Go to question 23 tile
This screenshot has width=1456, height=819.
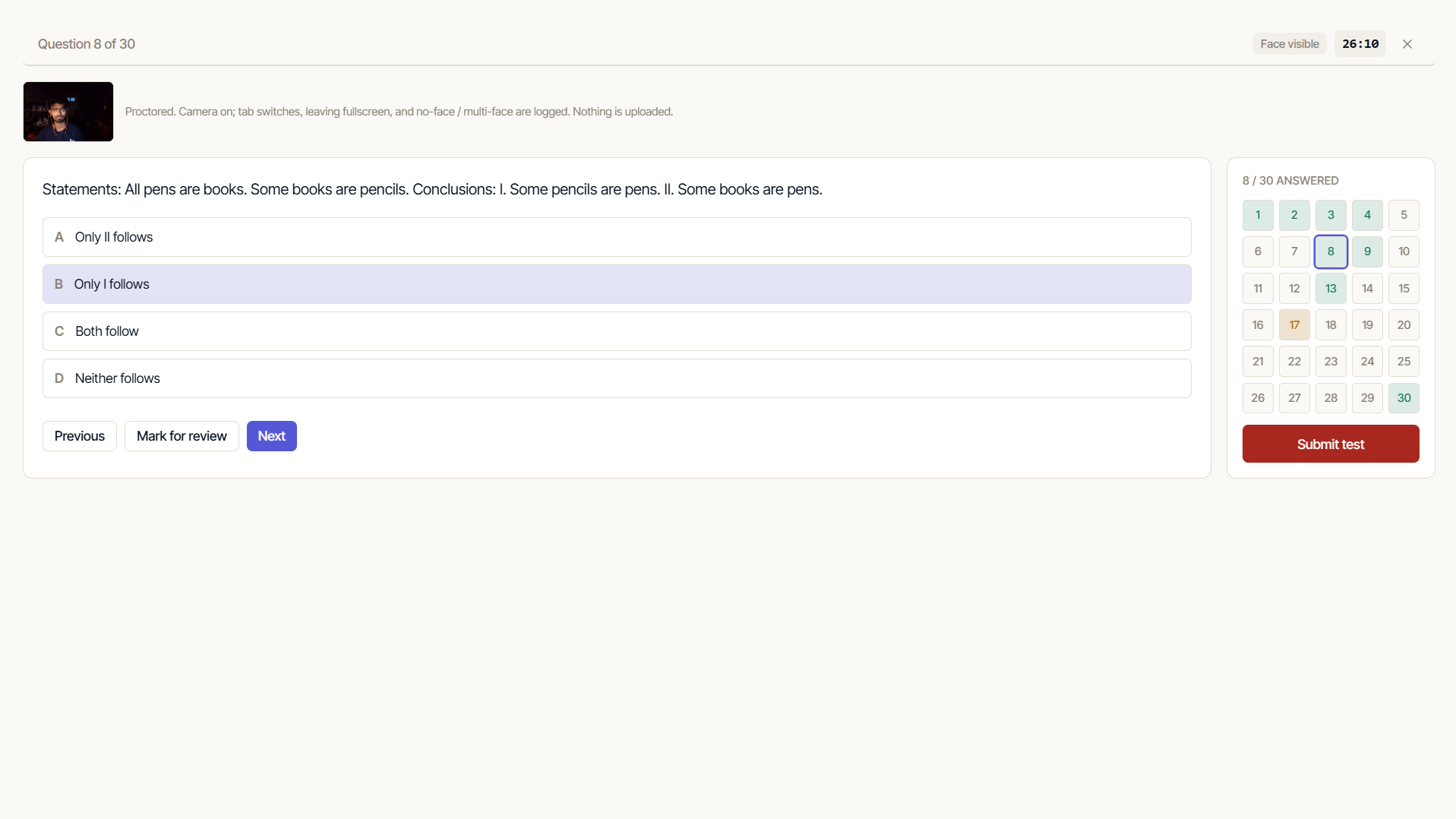[1331, 362]
